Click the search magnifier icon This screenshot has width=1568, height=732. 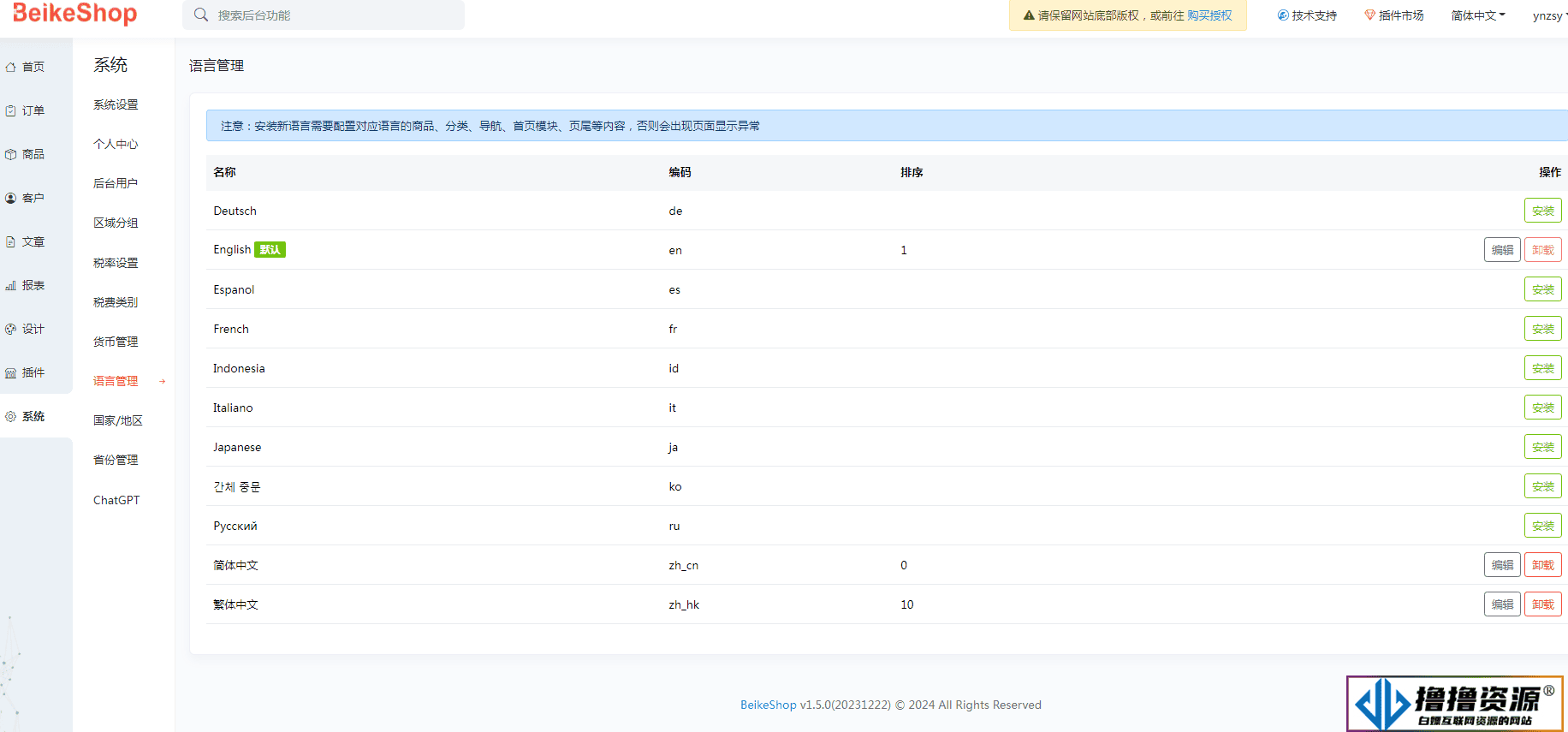click(x=201, y=15)
